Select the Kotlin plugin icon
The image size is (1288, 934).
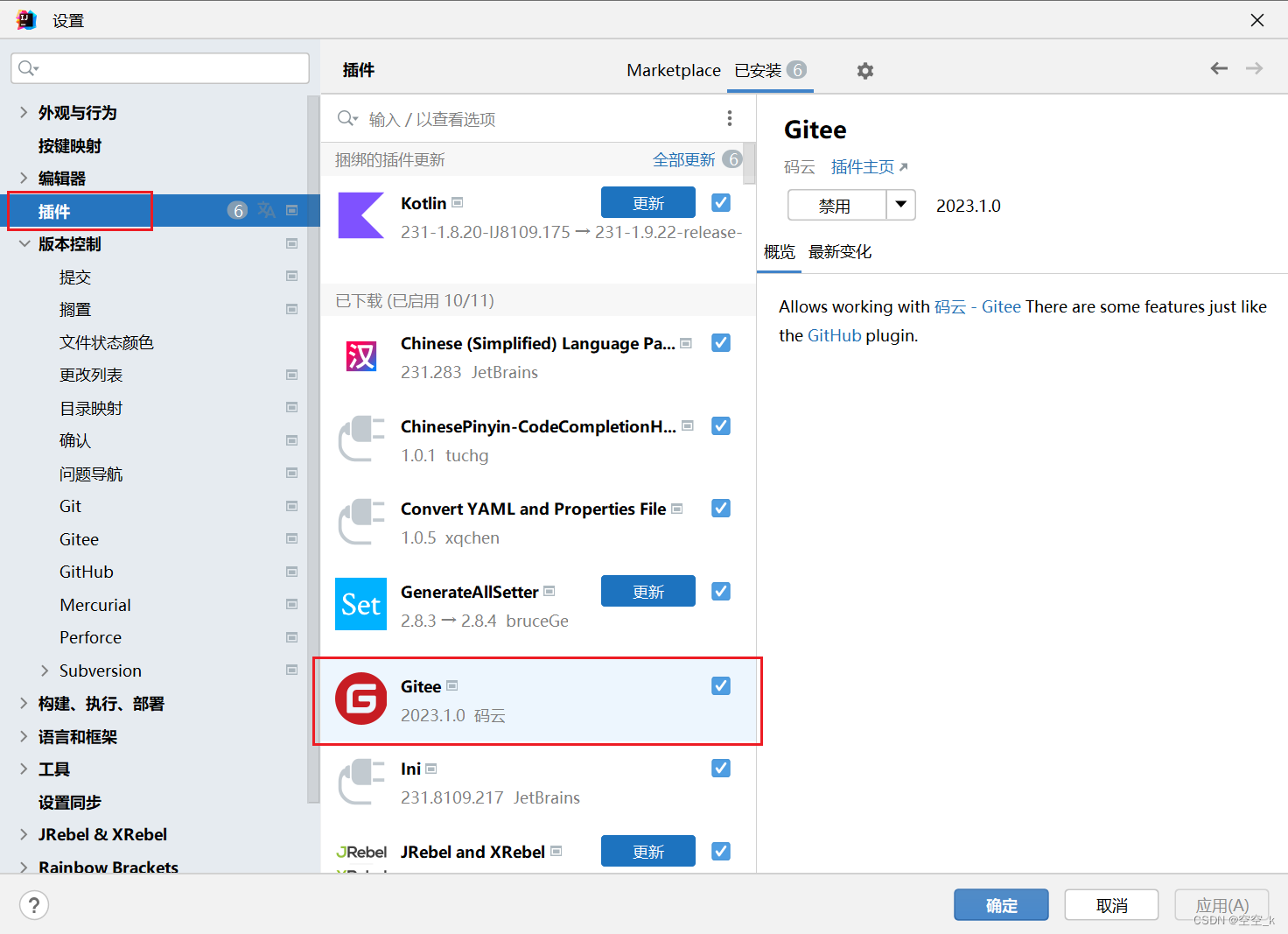360,215
